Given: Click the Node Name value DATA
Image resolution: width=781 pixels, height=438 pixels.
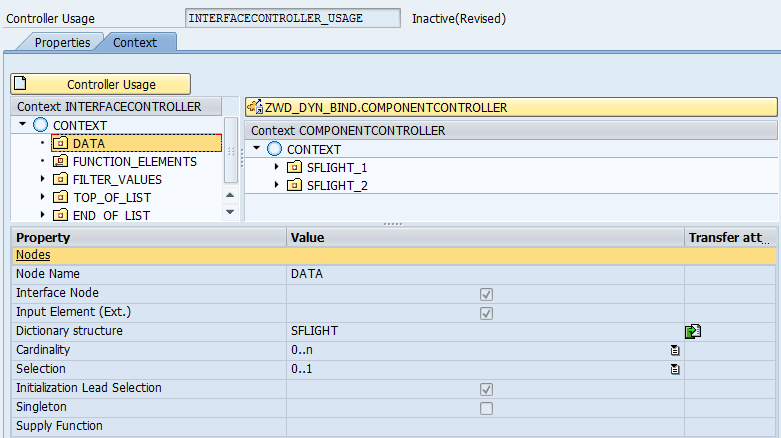Looking at the screenshot, I should pos(307,274).
